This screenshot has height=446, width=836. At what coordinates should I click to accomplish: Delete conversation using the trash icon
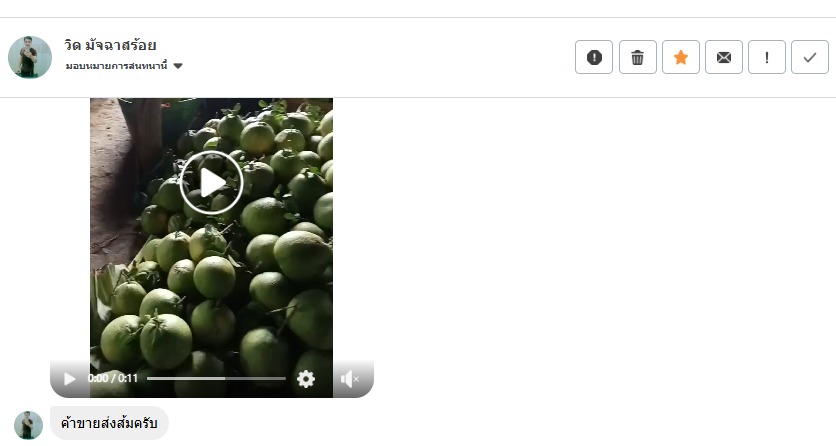(638, 57)
